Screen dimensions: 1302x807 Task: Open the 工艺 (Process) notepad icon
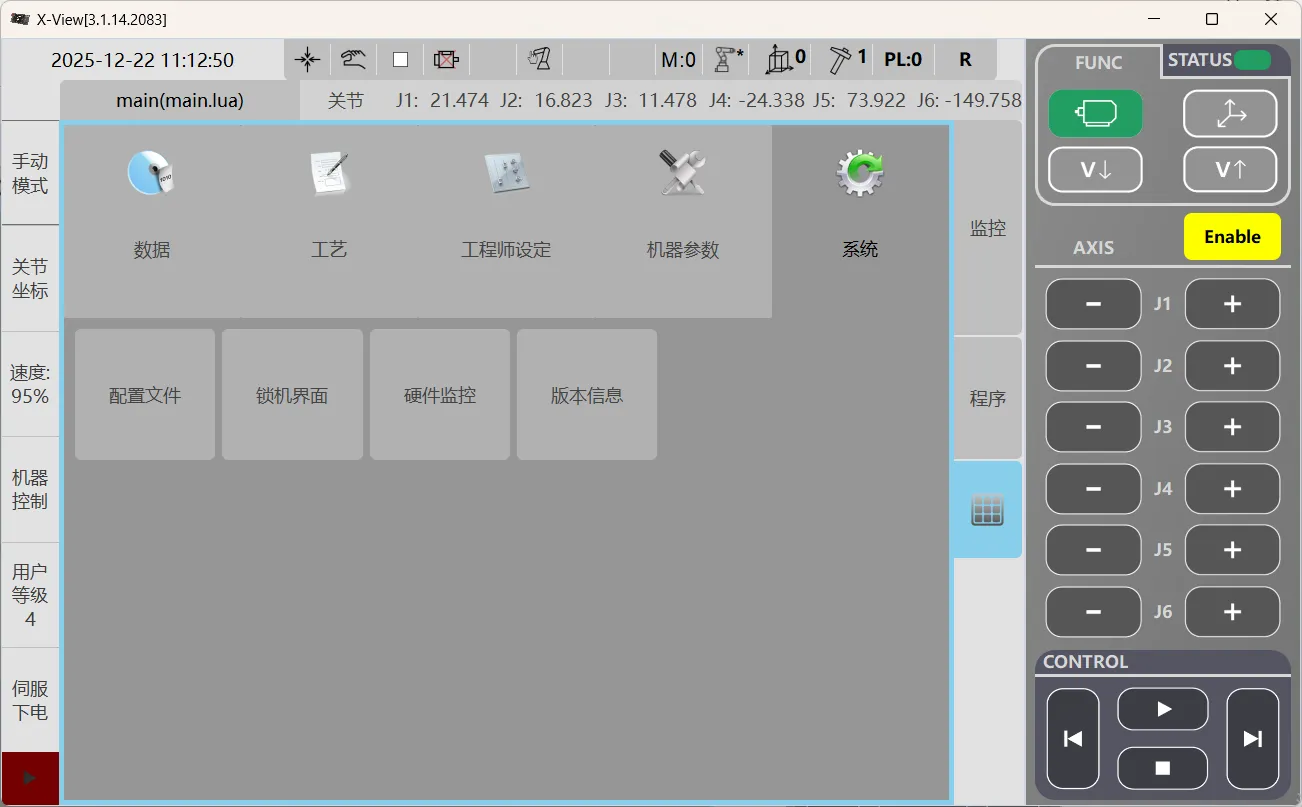point(329,174)
